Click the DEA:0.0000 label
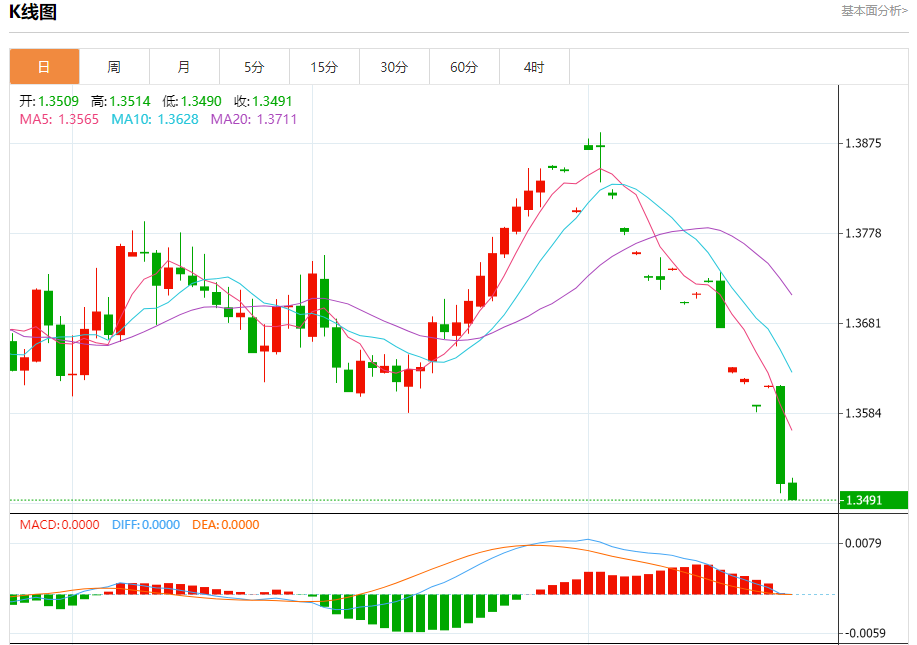 pyautogui.click(x=226, y=525)
